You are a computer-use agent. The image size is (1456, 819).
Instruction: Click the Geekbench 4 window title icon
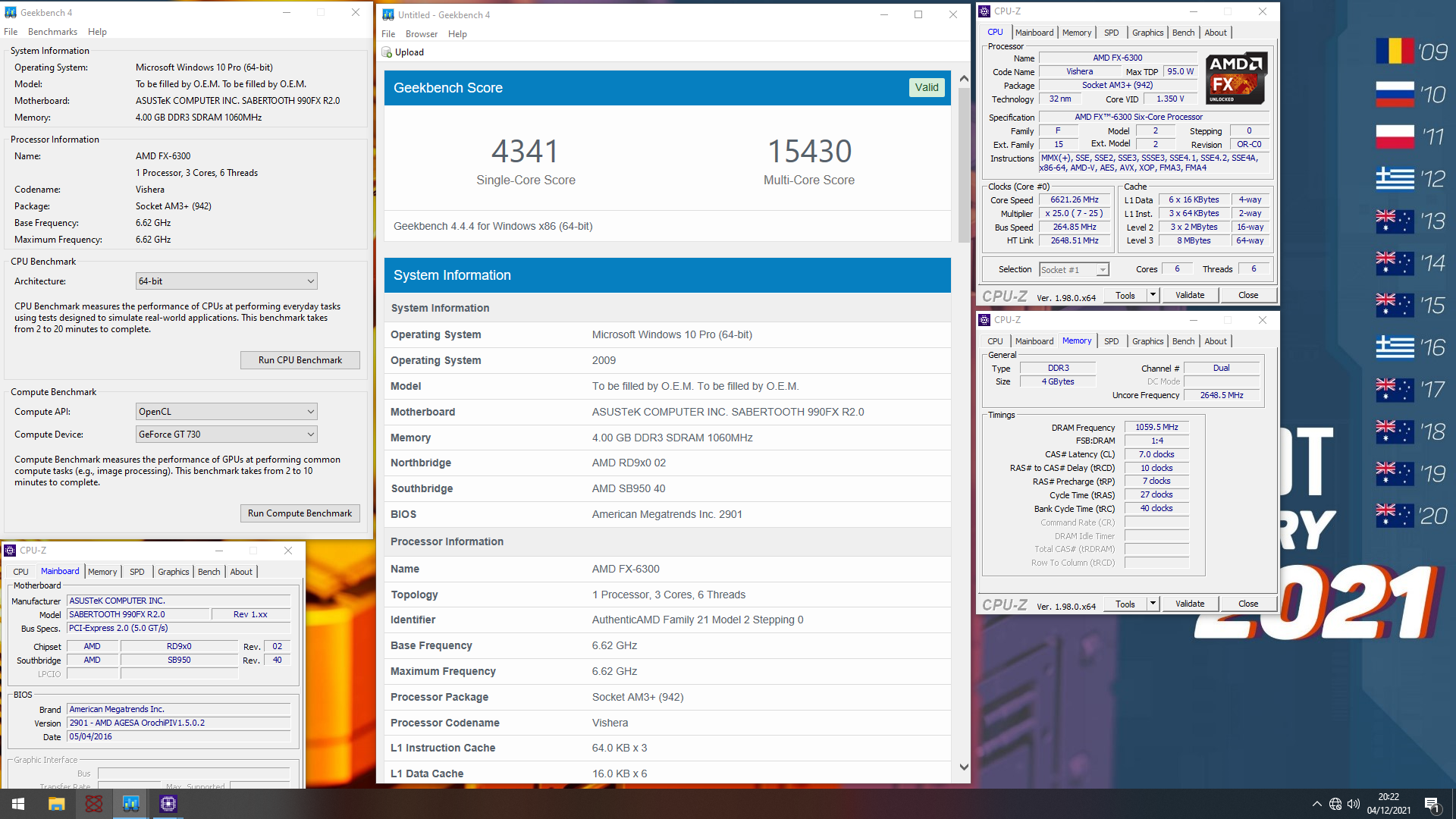pyautogui.click(x=11, y=13)
